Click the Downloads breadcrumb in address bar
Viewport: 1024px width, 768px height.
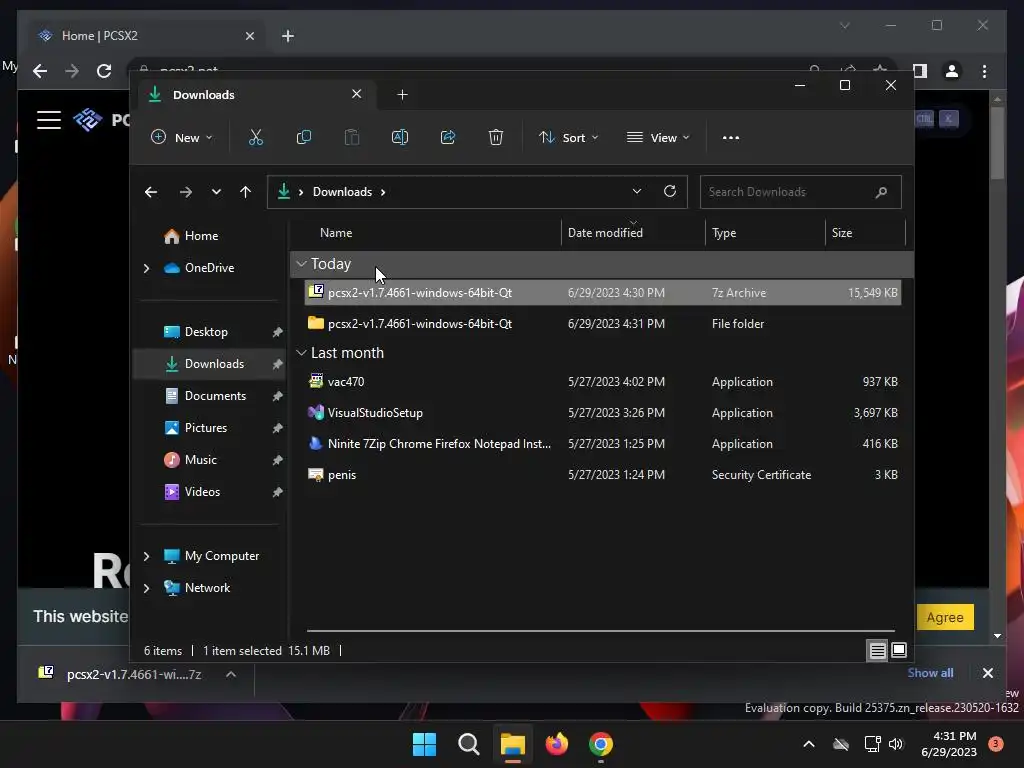(x=342, y=192)
